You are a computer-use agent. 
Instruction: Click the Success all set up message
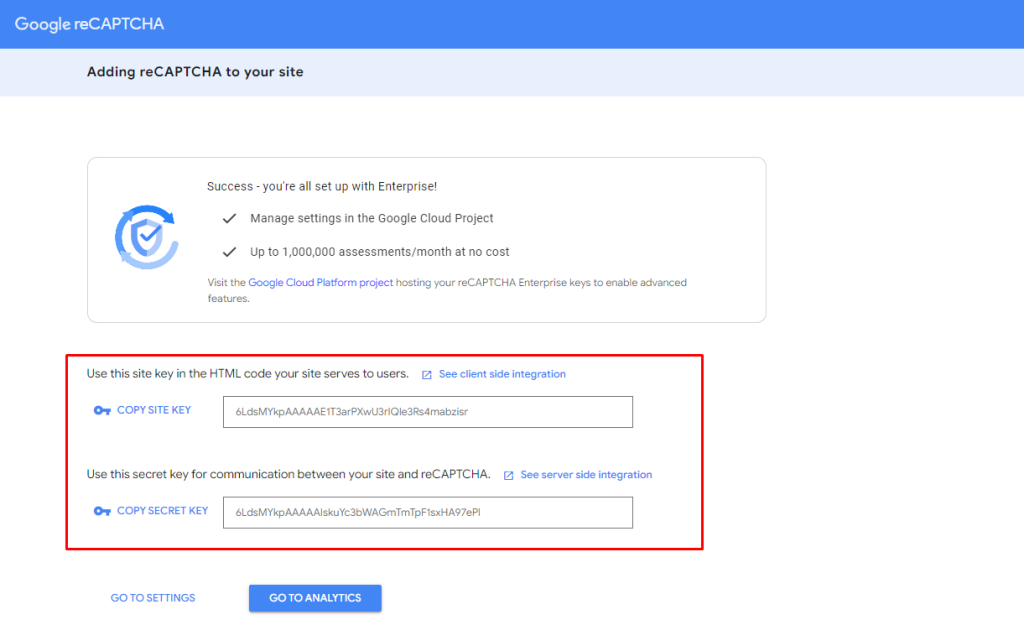pos(321,186)
